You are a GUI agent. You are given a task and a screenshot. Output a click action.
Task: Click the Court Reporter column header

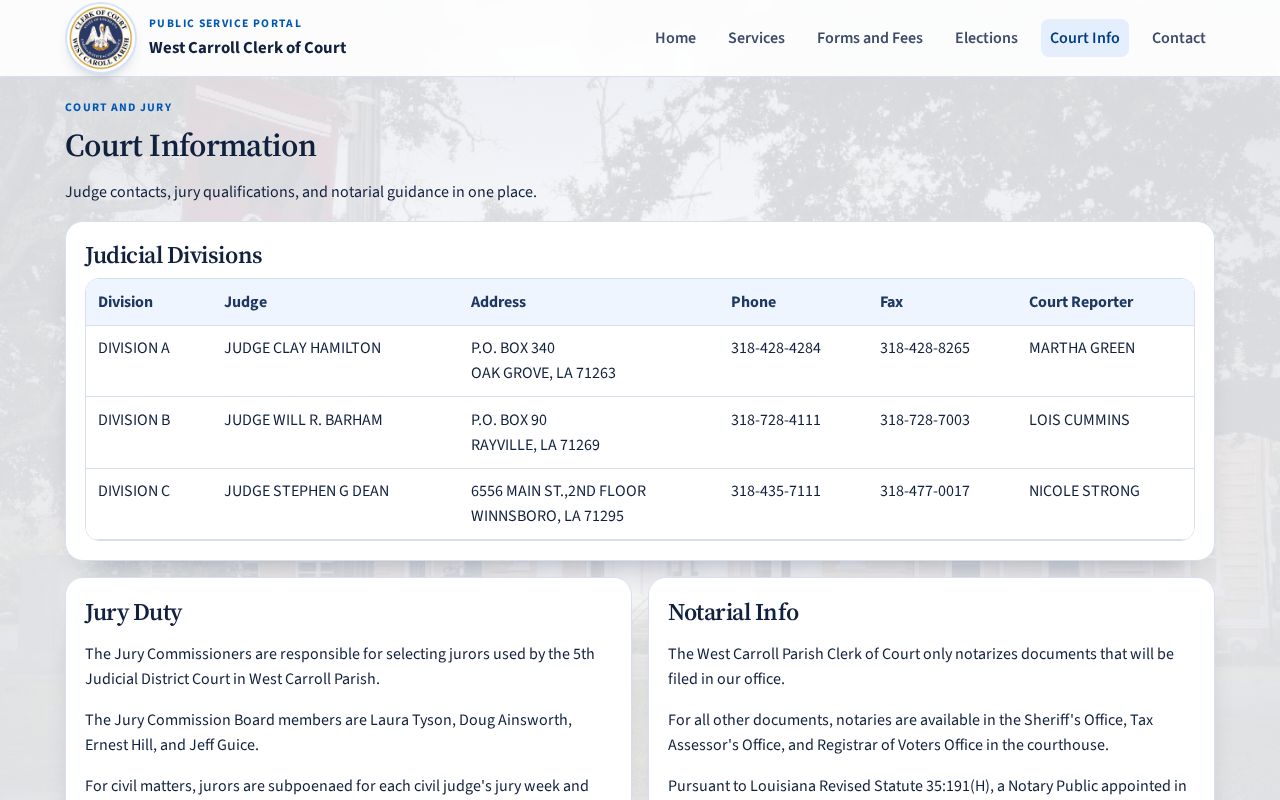click(x=1081, y=302)
